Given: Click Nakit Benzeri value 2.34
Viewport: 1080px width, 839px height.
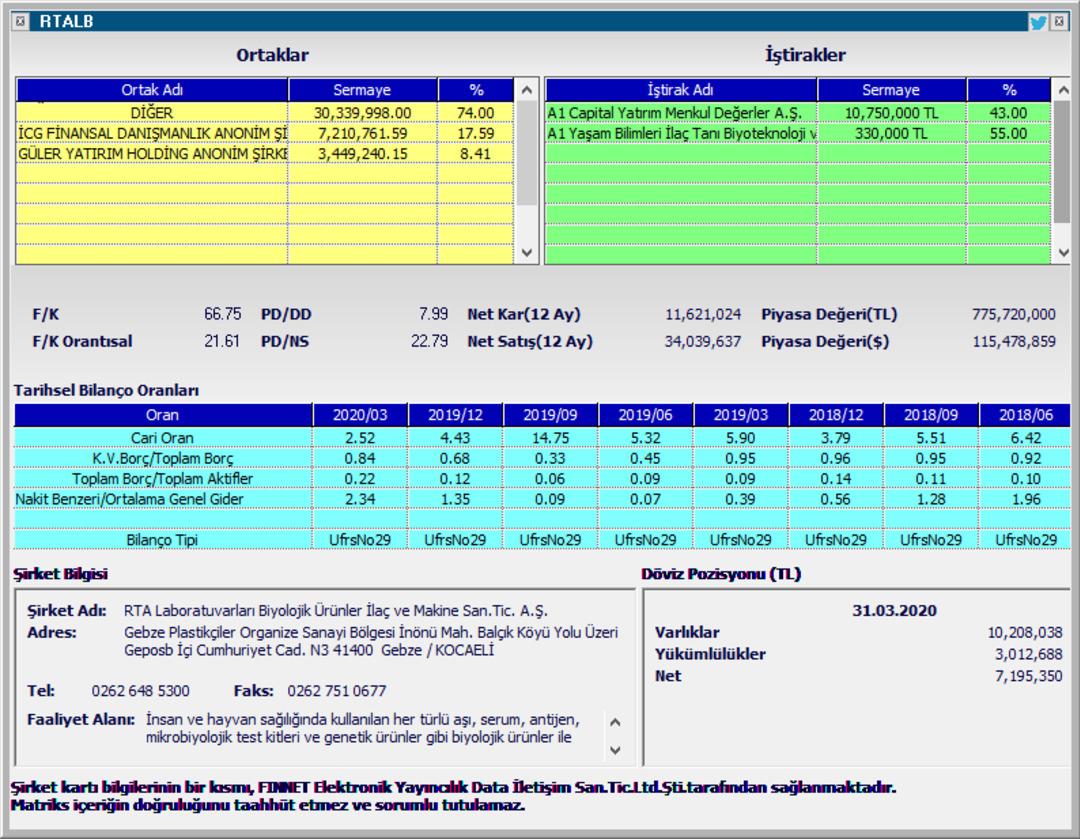Looking at the screenshot, I should tap(360, 499).
